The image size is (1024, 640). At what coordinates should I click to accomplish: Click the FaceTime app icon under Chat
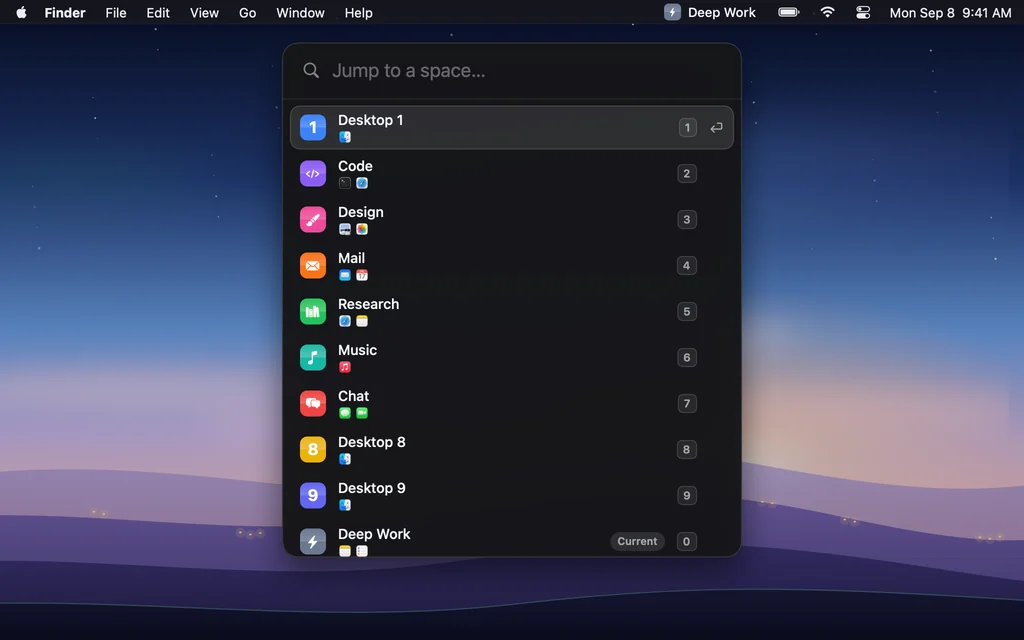point(362,413)
